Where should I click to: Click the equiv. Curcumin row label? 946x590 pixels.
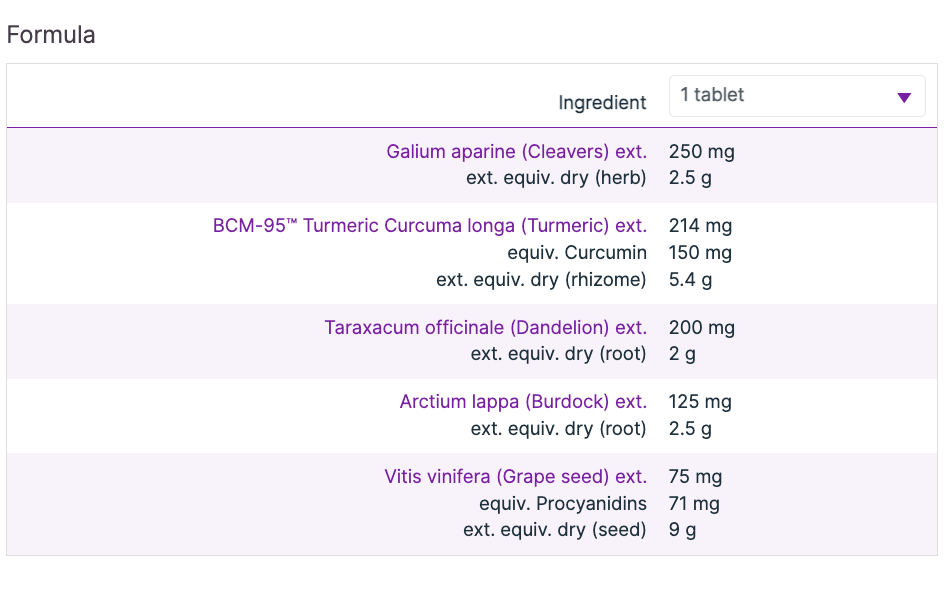point(577,253)
